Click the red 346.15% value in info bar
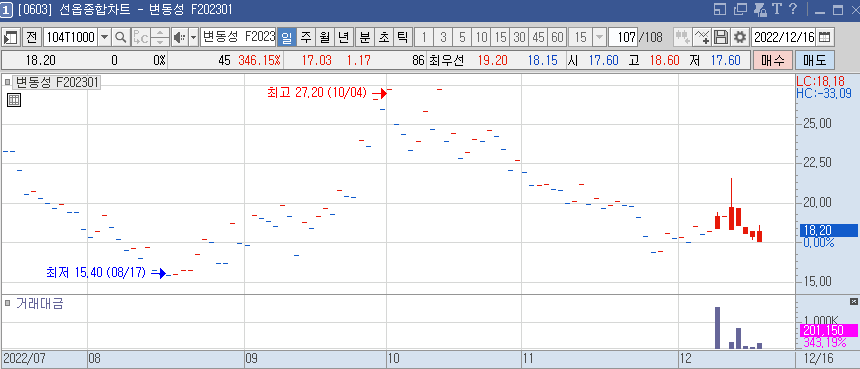Image resolution: width=860 pixels, height=369 pixels. point(259,60)
